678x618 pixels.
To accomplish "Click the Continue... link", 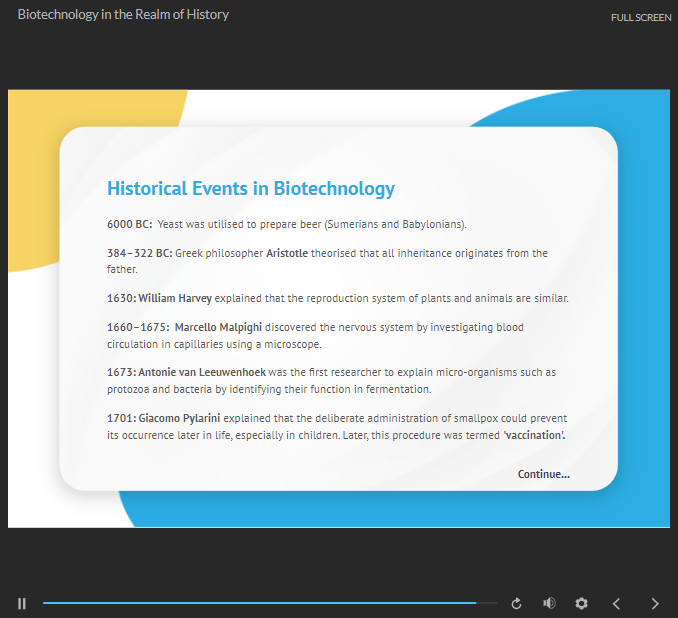I will click(x=543, y=474).
